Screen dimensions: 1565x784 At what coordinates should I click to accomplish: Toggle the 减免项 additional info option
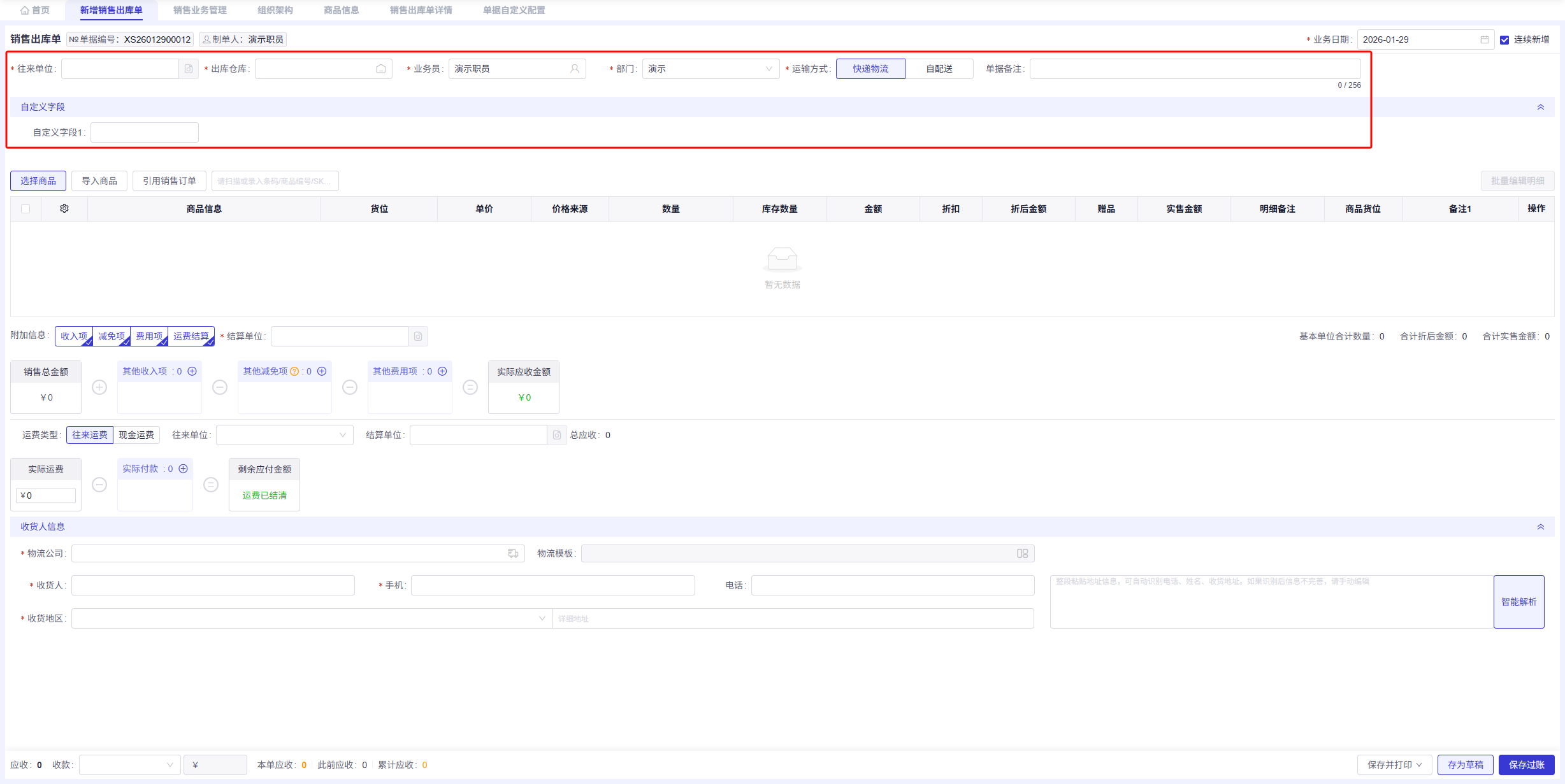coord(112,336)
